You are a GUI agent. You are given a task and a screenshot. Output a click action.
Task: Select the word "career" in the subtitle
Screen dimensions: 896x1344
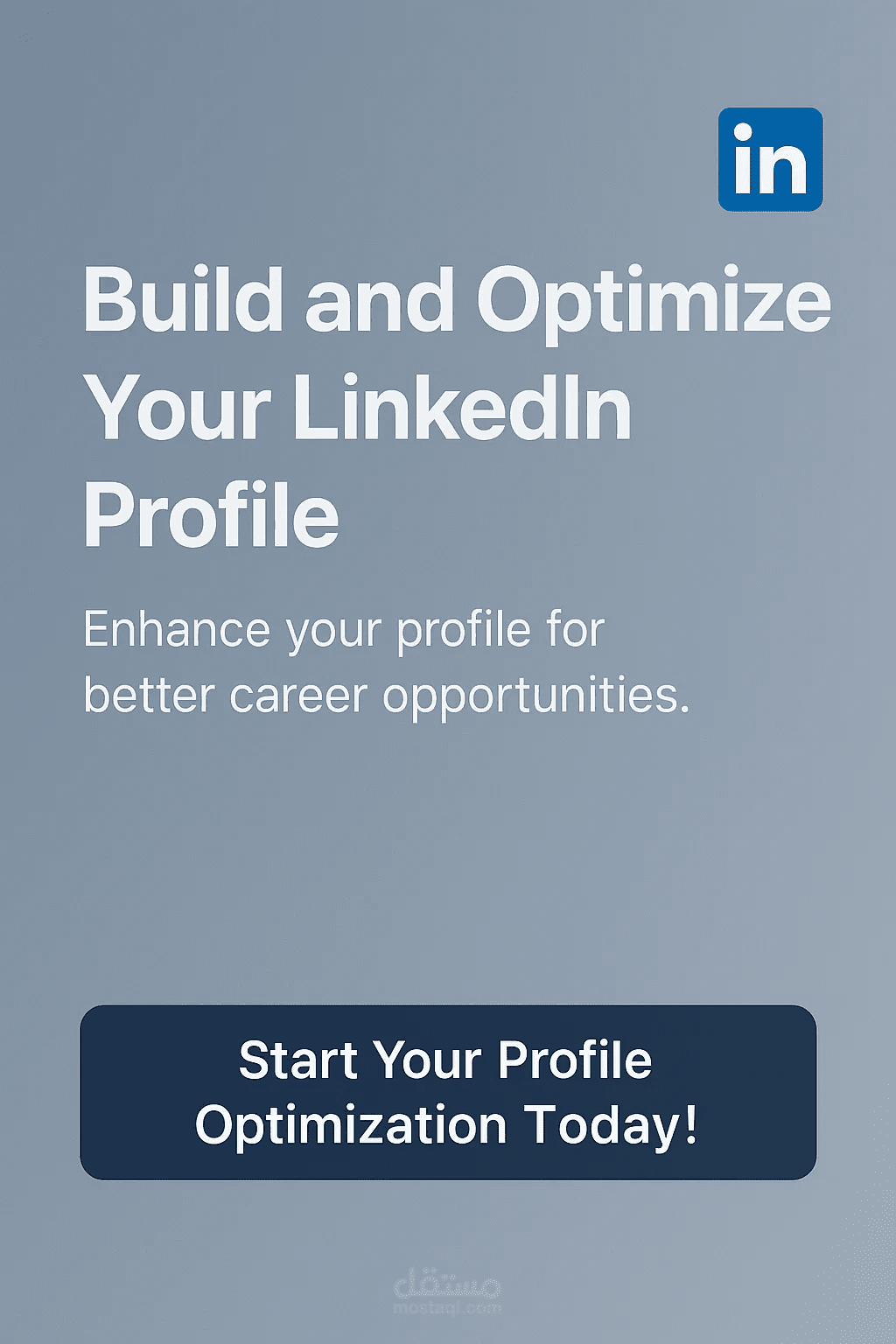(298, 699)
